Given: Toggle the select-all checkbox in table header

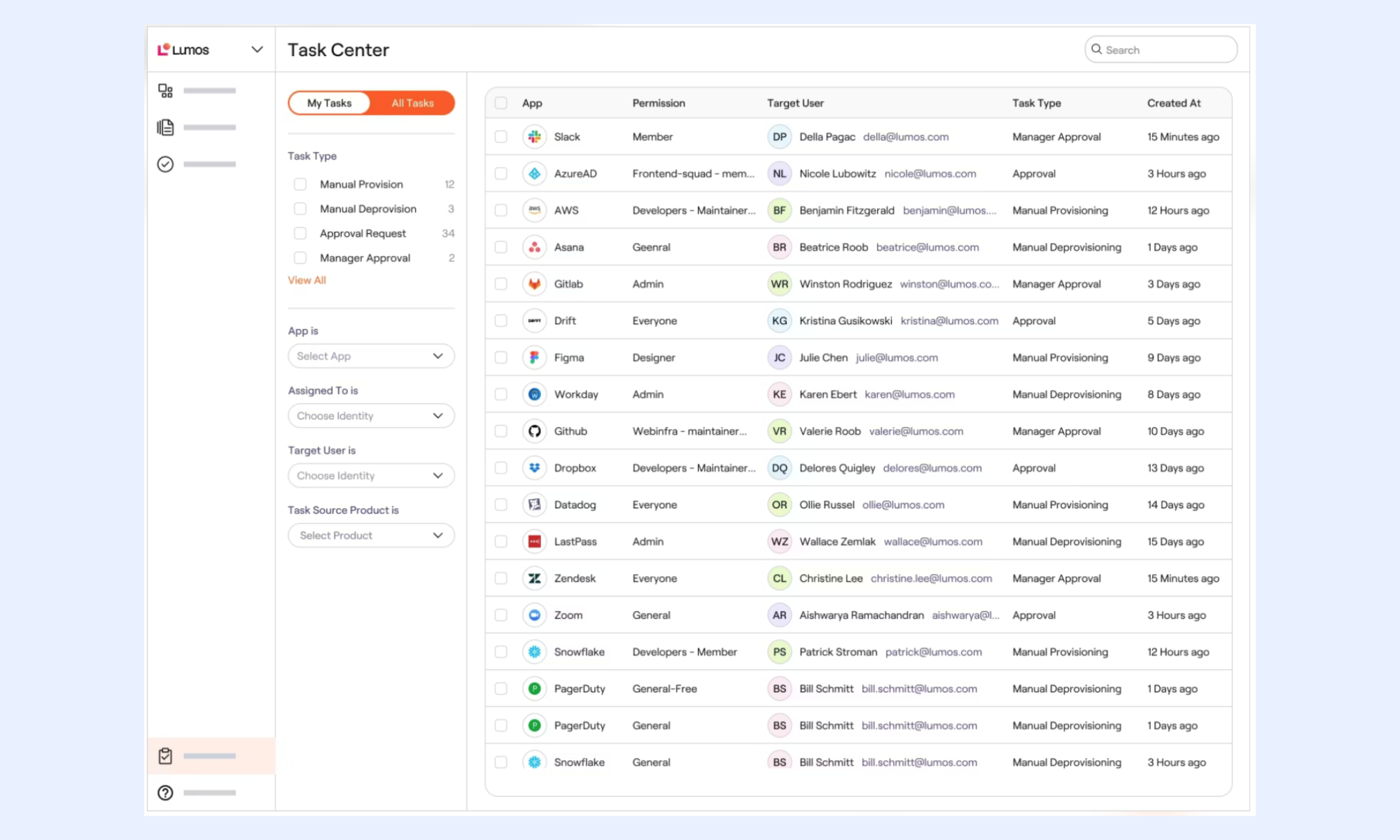Looking at the screenshot, I should (x=501, y=103).
